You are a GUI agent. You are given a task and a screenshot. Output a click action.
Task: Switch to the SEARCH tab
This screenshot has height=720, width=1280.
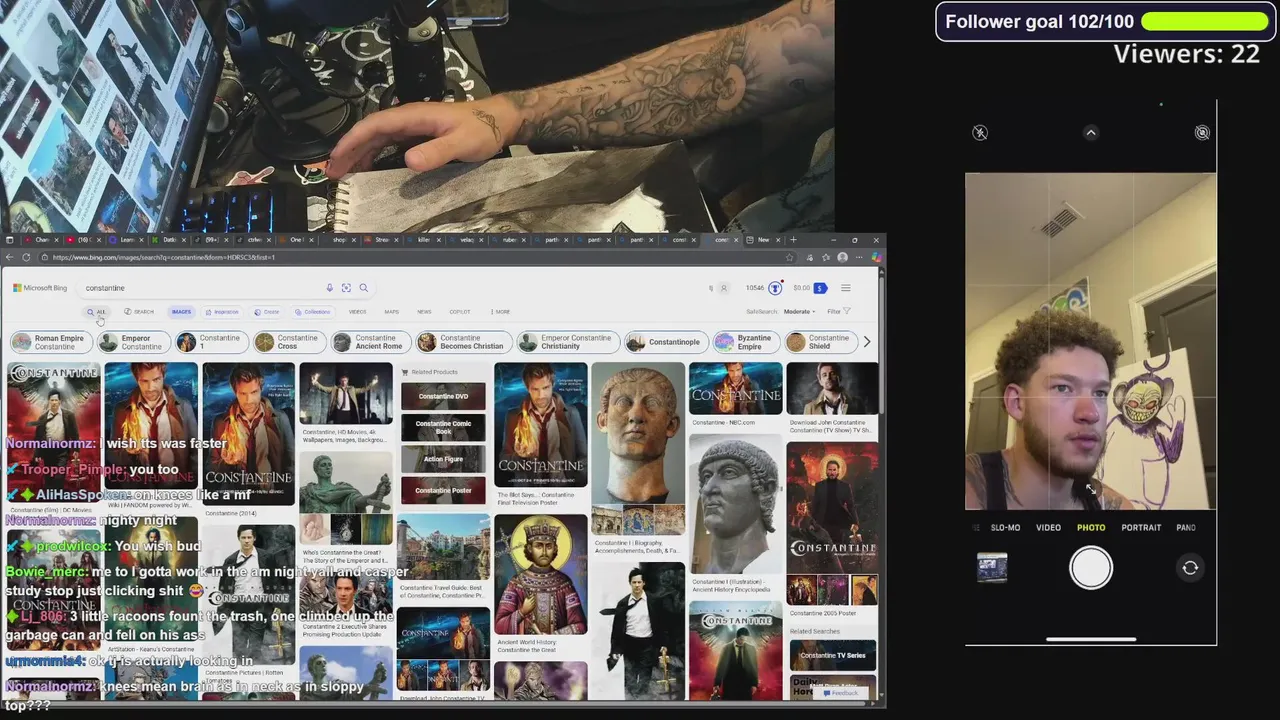[x=140, y=312]
